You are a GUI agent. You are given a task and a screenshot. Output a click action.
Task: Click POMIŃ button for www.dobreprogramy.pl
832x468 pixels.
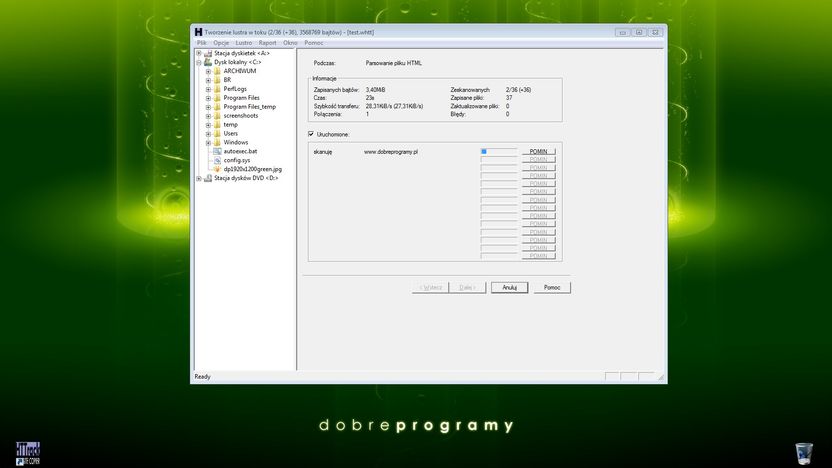click(x=539, y=152)
